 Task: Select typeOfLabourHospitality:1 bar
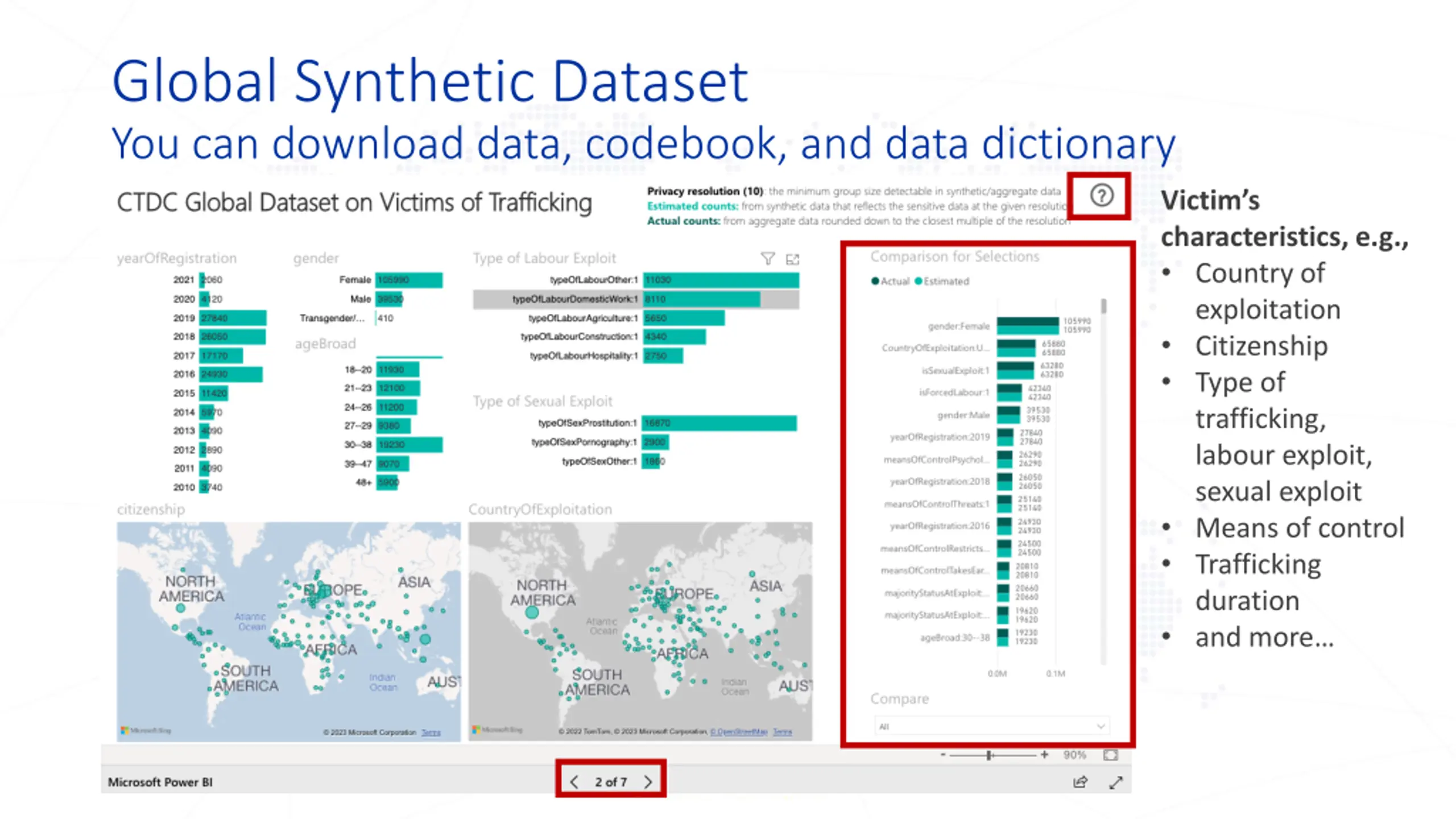[663, 355]
